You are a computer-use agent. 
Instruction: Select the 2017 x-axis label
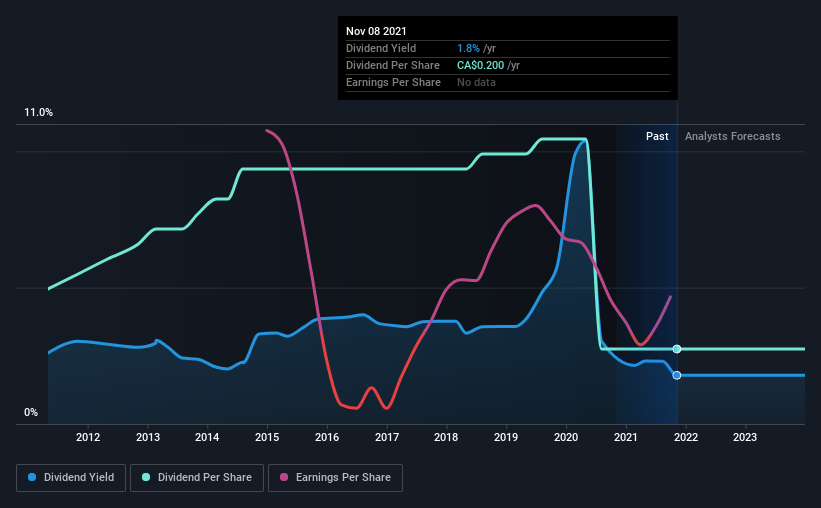[x=387, y=437]
